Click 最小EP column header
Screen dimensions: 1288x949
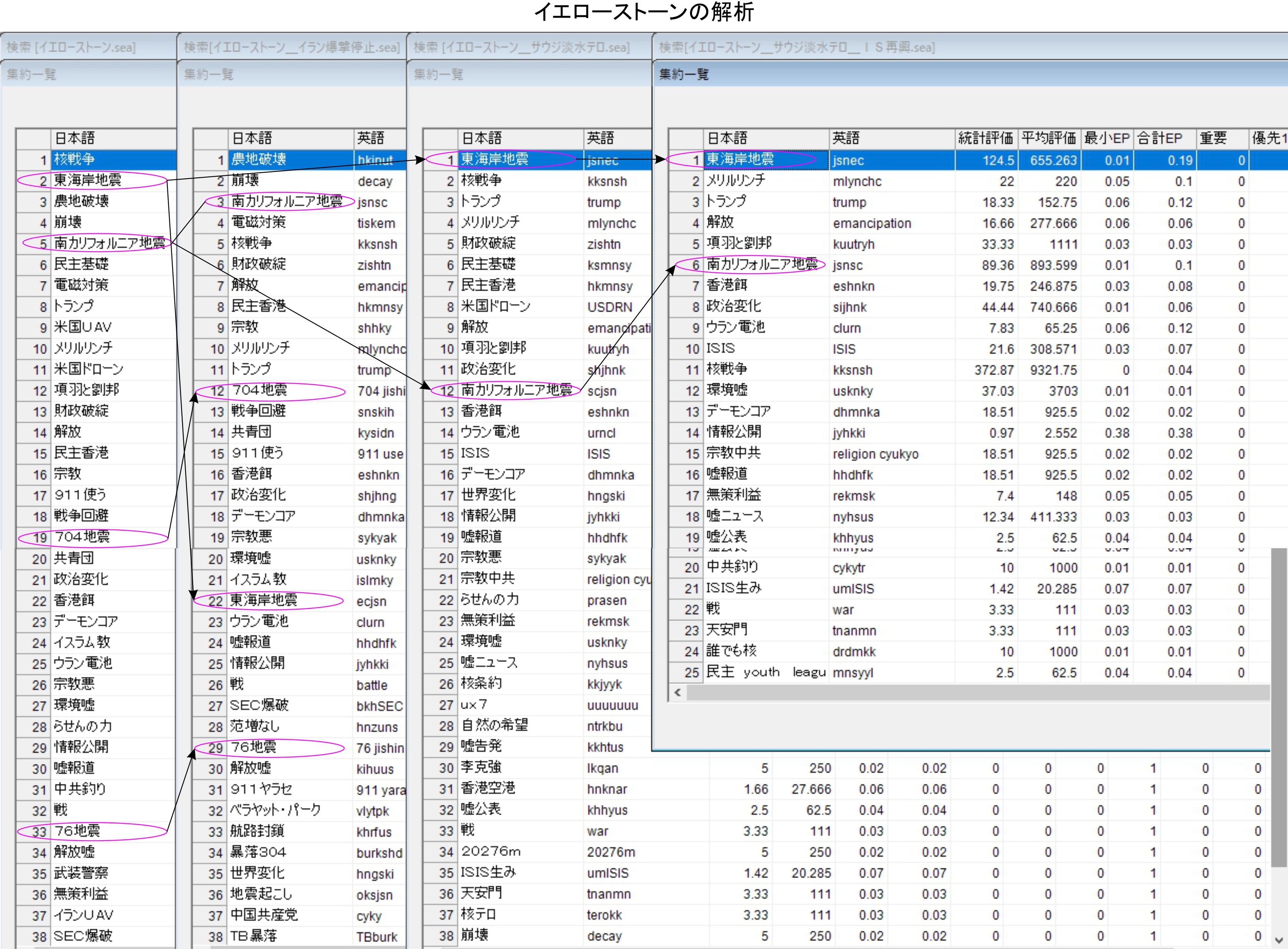[x=1106, y=138]
